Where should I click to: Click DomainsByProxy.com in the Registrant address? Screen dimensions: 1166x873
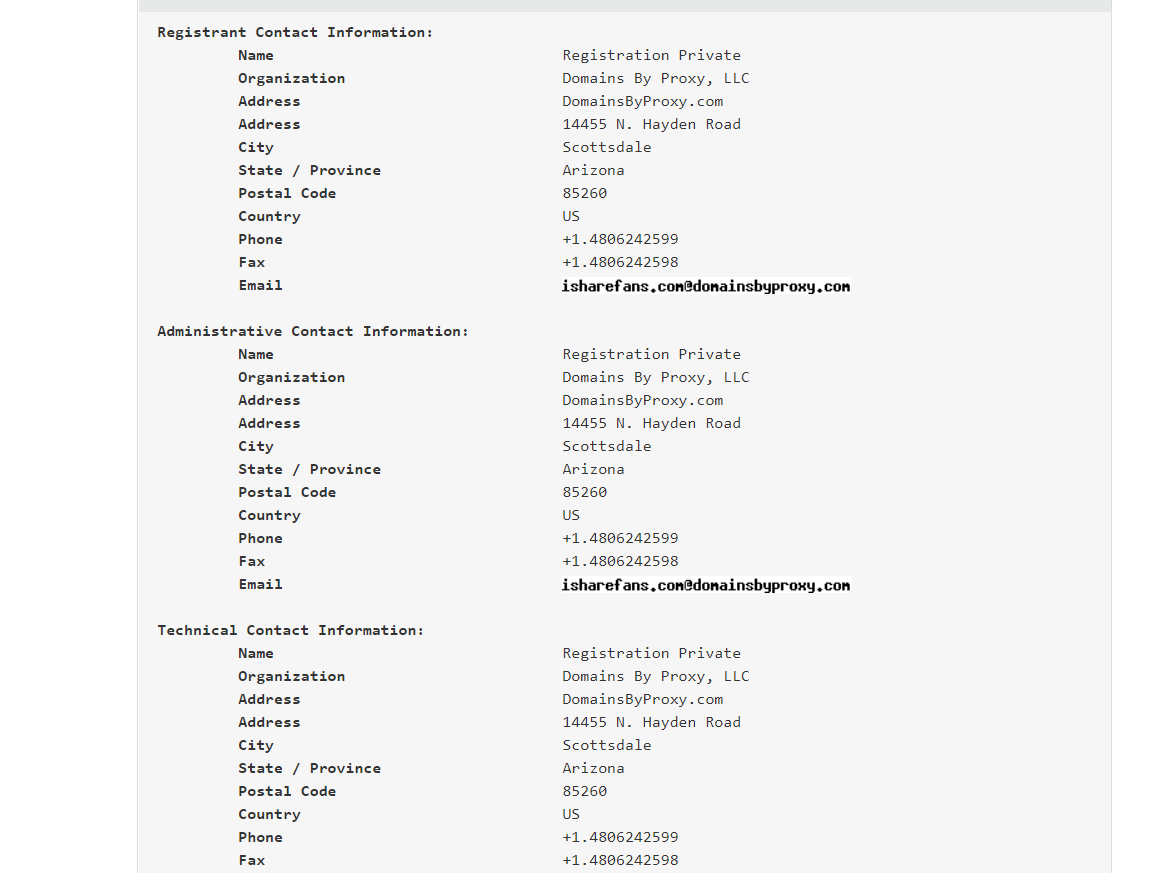(642, 101)
